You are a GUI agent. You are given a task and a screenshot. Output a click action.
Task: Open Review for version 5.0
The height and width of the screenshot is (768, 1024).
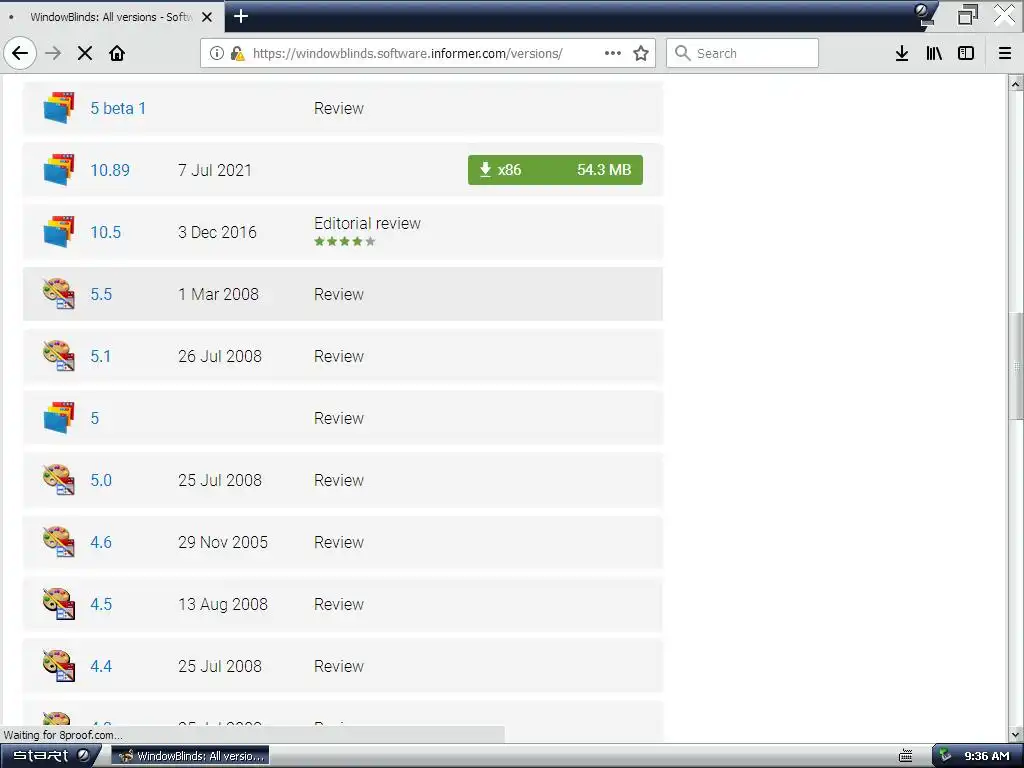point(339,481)
